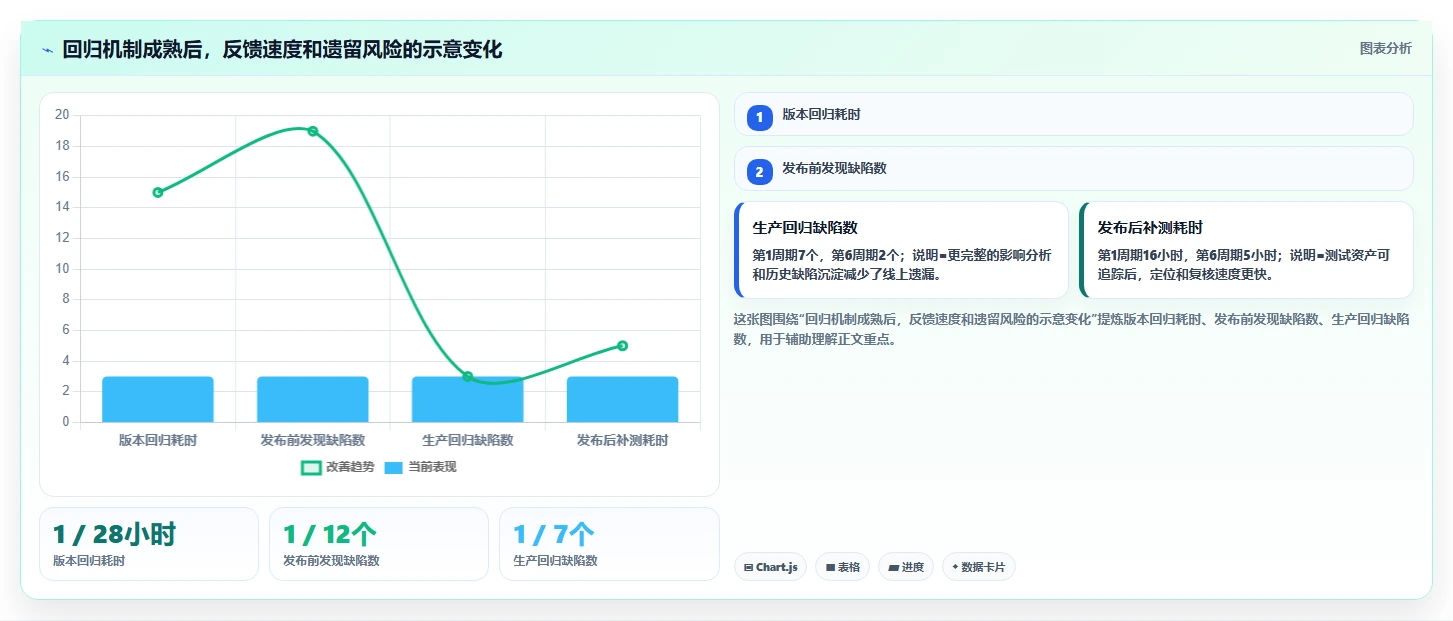
Task: Click the Chart.js chip icon
Action: [748, 567]
